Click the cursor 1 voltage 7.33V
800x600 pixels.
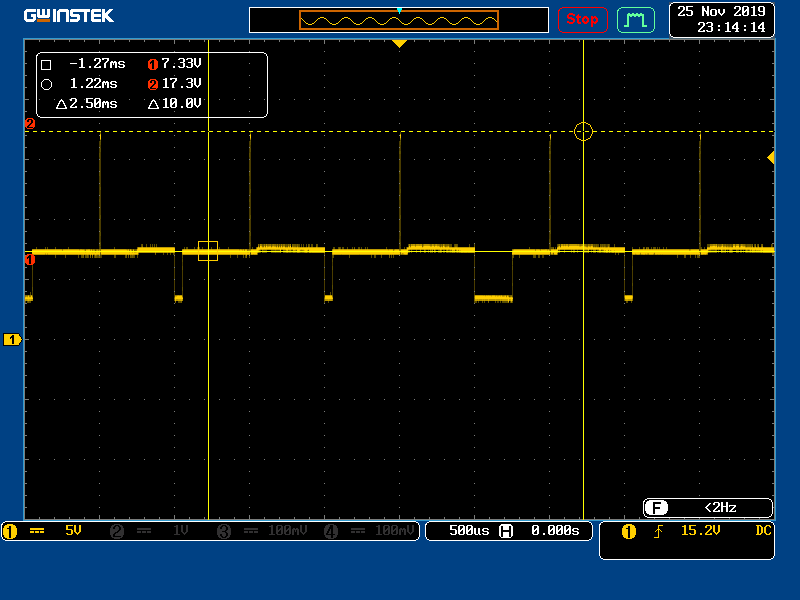pos(181,64)
